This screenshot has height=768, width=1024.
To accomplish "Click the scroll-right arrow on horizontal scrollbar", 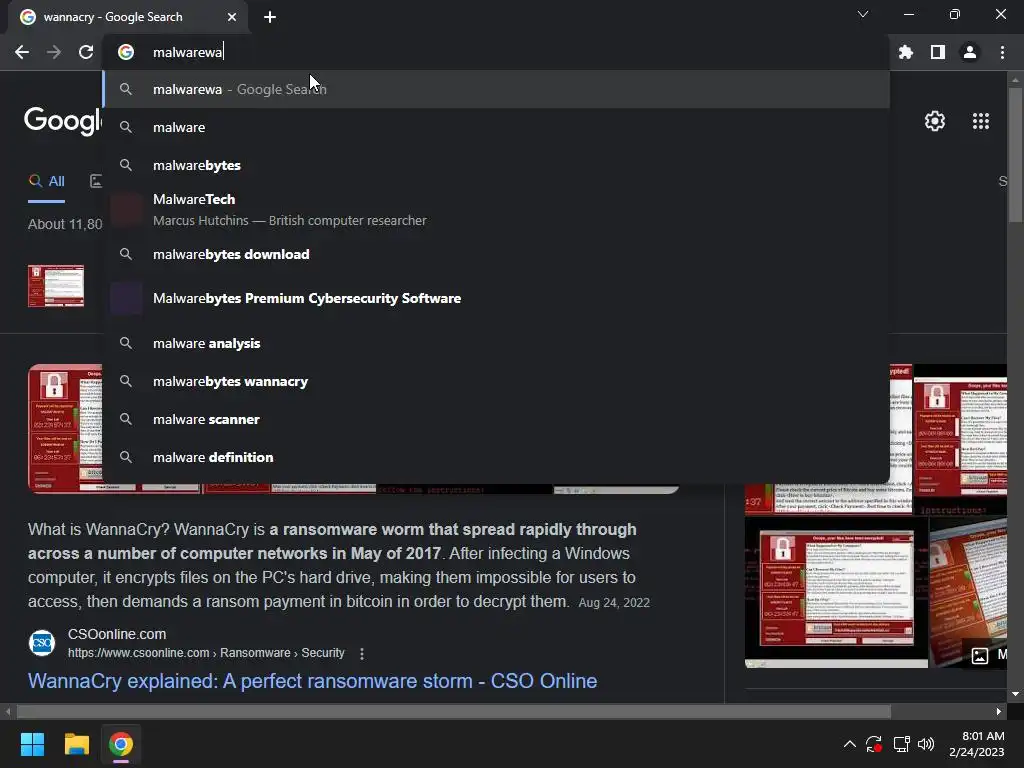I will (x=999, y=711).
